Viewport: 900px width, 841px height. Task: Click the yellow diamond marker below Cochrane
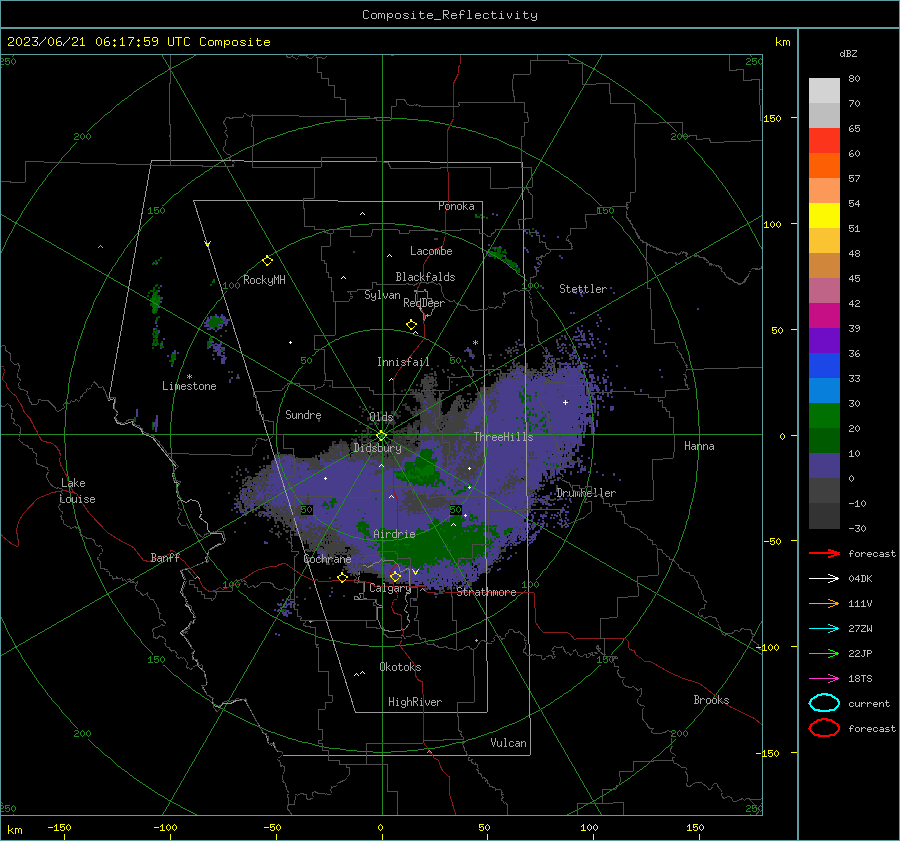(342, 578)
